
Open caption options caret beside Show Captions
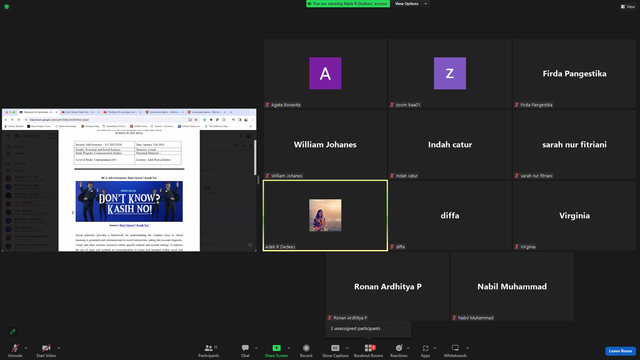click(347, 348)
